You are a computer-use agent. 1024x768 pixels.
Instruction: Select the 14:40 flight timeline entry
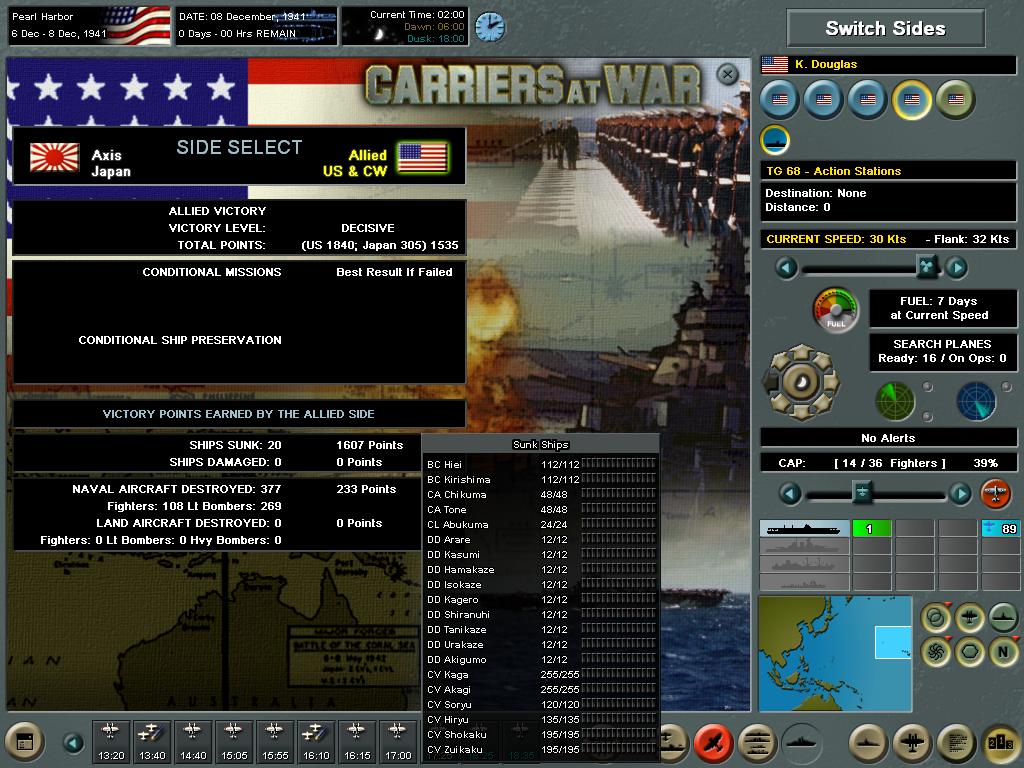(193, 742)
